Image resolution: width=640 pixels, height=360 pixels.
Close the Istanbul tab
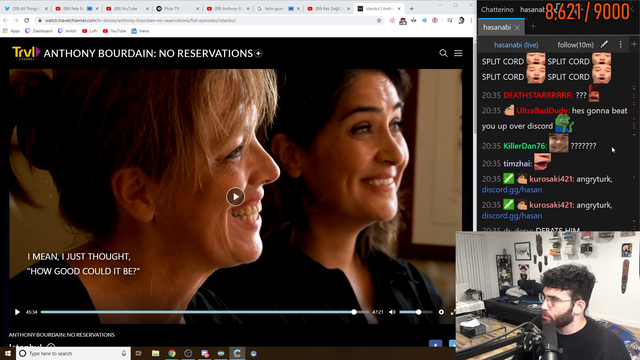399,9
